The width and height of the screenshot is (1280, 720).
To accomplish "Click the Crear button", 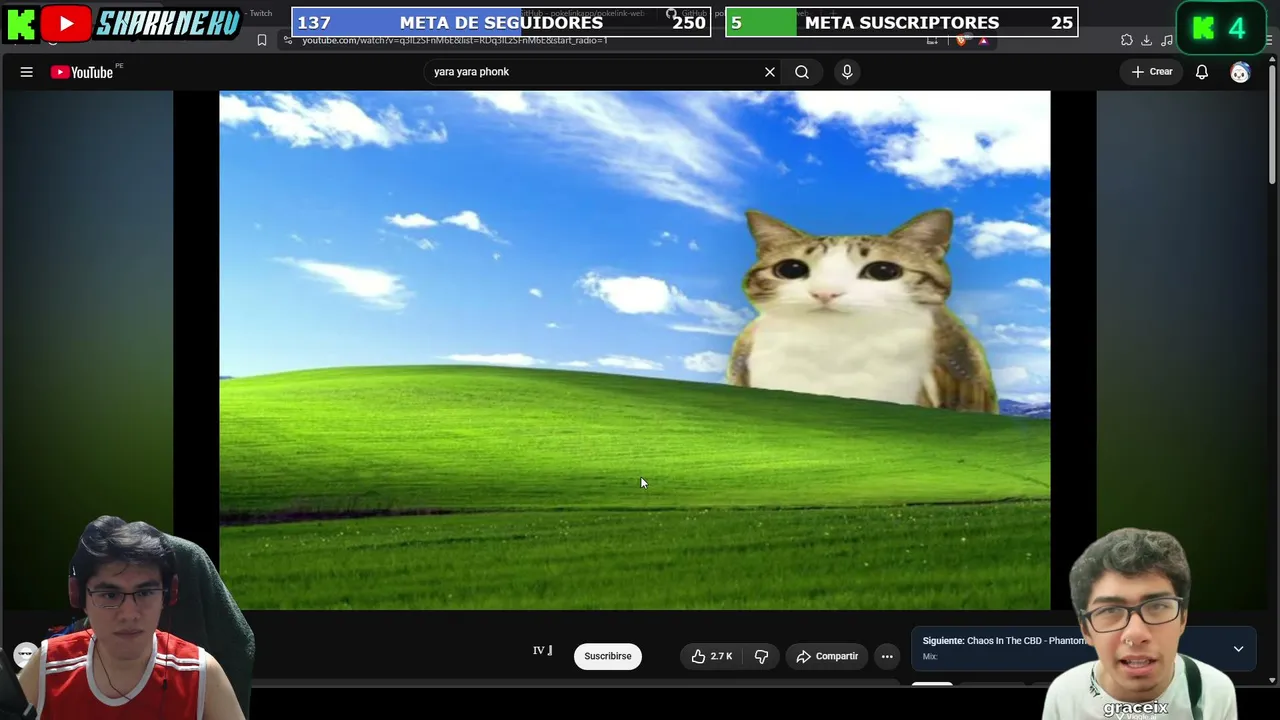I will pyautogui.click(x=1152, y=72).
